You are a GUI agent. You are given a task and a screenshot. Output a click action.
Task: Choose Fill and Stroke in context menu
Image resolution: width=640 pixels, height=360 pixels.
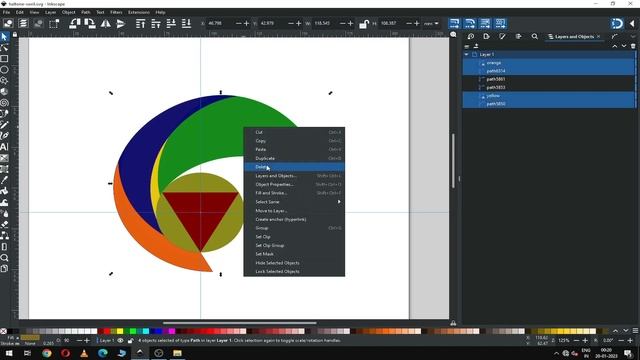(x=294, y=193)
